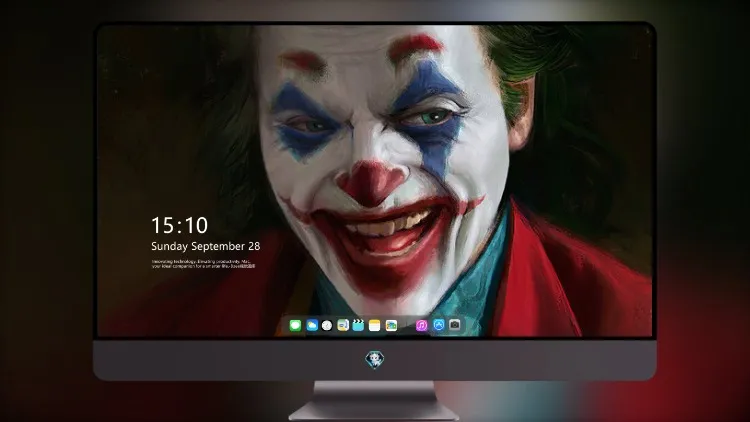This screenshot has width=750, height=422.
Task: Open the pink iTunes Music app
Action: (x=421, y=326)
